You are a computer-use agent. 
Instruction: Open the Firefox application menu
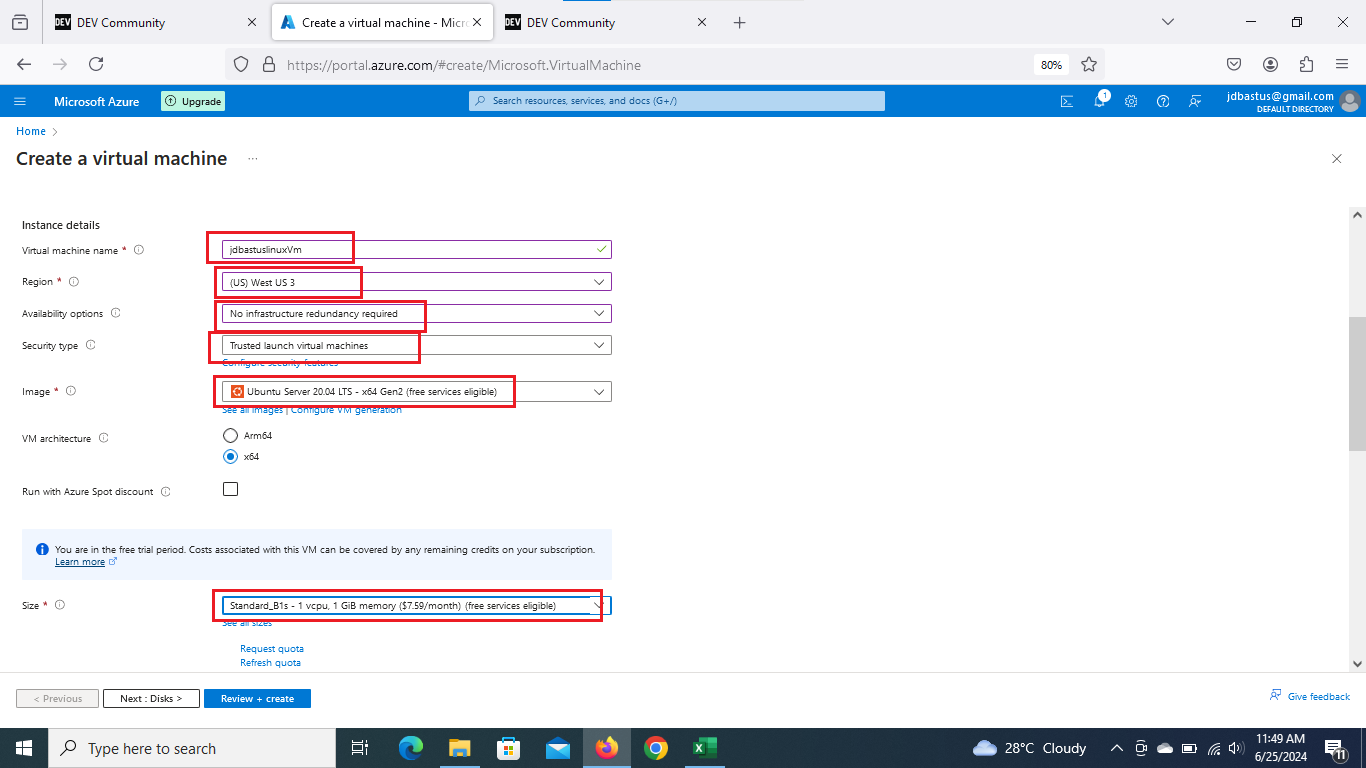tap(1342, 64)
